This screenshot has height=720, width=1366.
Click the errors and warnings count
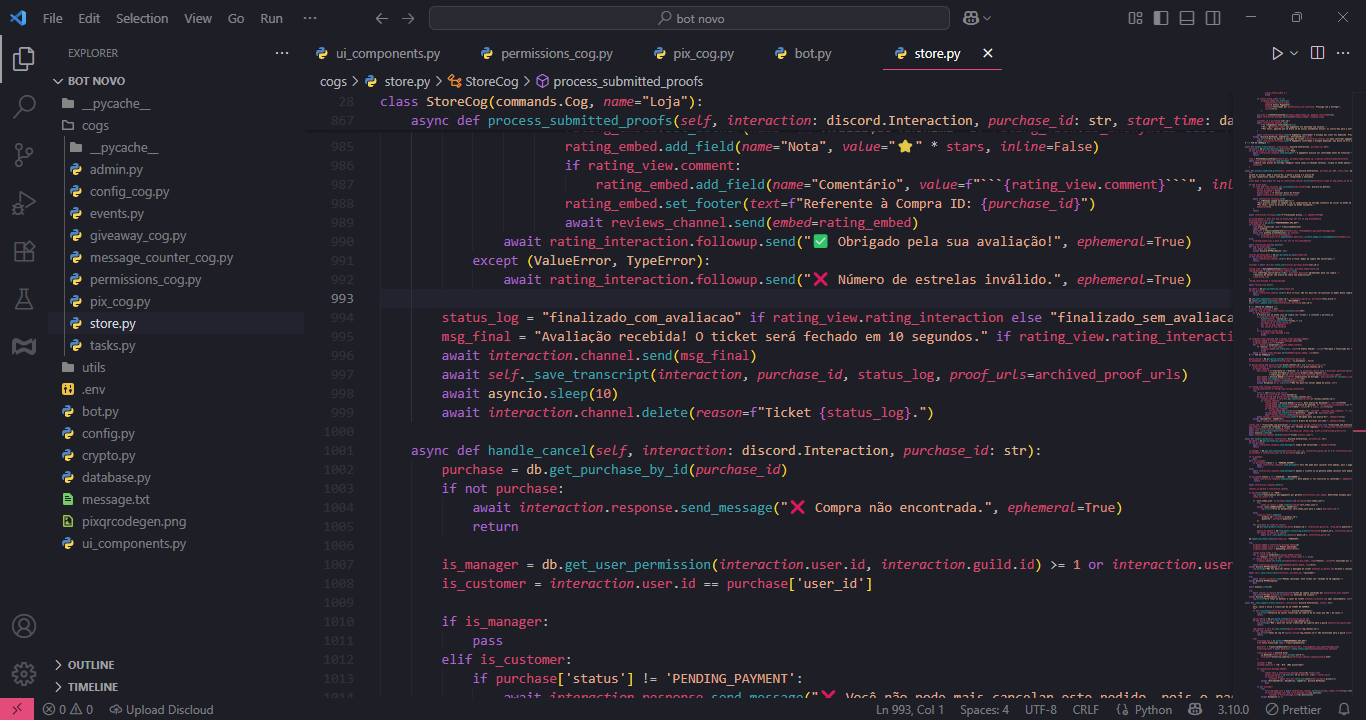[x=67, y=709]
